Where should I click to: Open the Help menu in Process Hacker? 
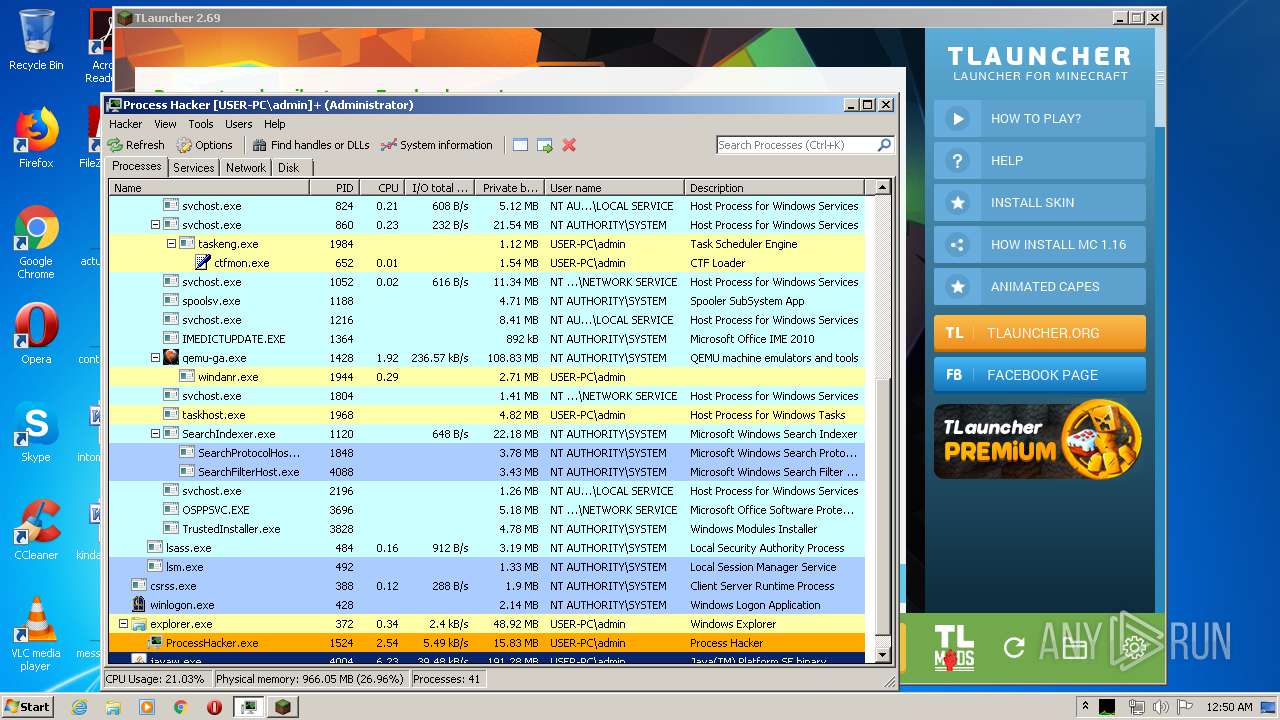click(275, 124)
